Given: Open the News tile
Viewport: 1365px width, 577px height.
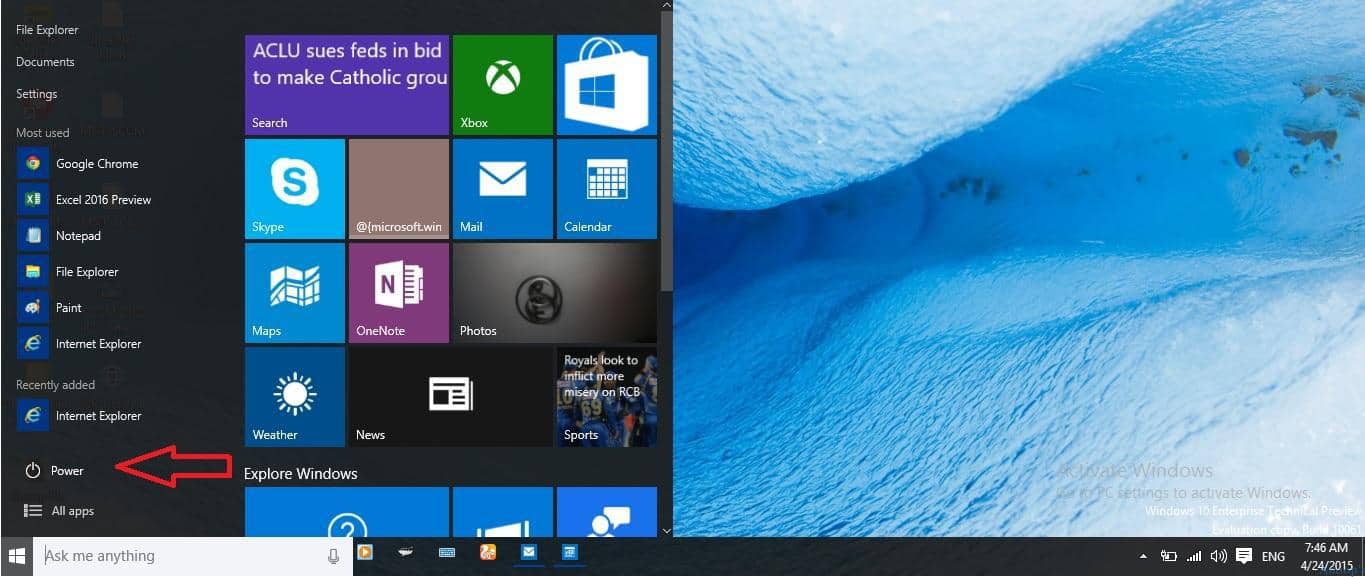Looking at the screenshot, I should (x=450, y=397).
